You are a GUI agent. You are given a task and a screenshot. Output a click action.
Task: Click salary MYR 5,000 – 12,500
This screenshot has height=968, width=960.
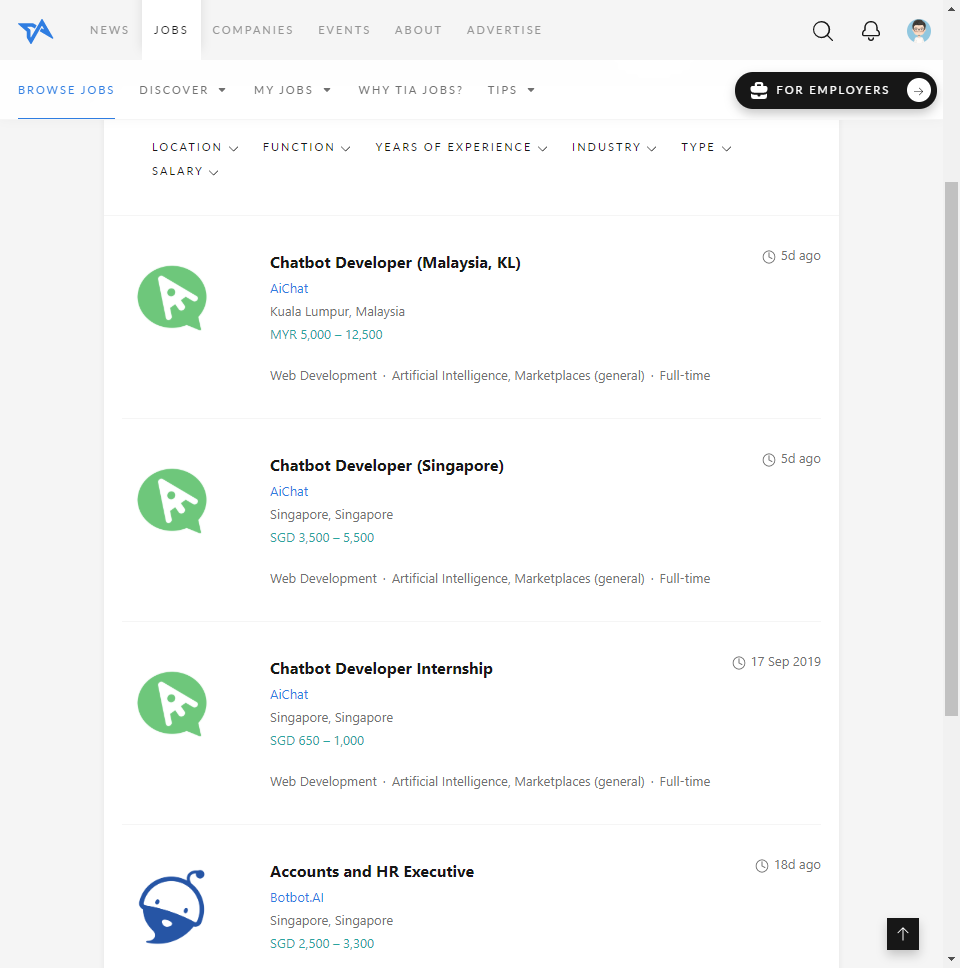(x=326, y=335)
